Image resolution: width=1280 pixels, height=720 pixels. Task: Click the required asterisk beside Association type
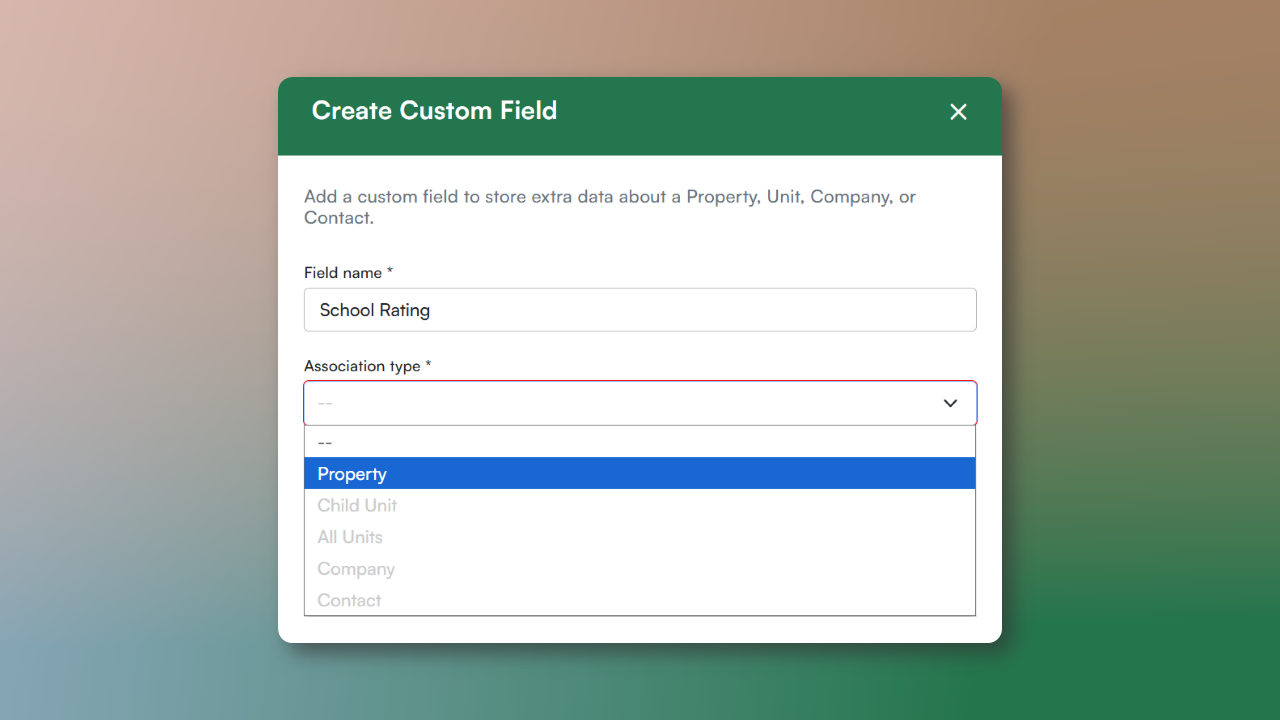click(428, 365)
